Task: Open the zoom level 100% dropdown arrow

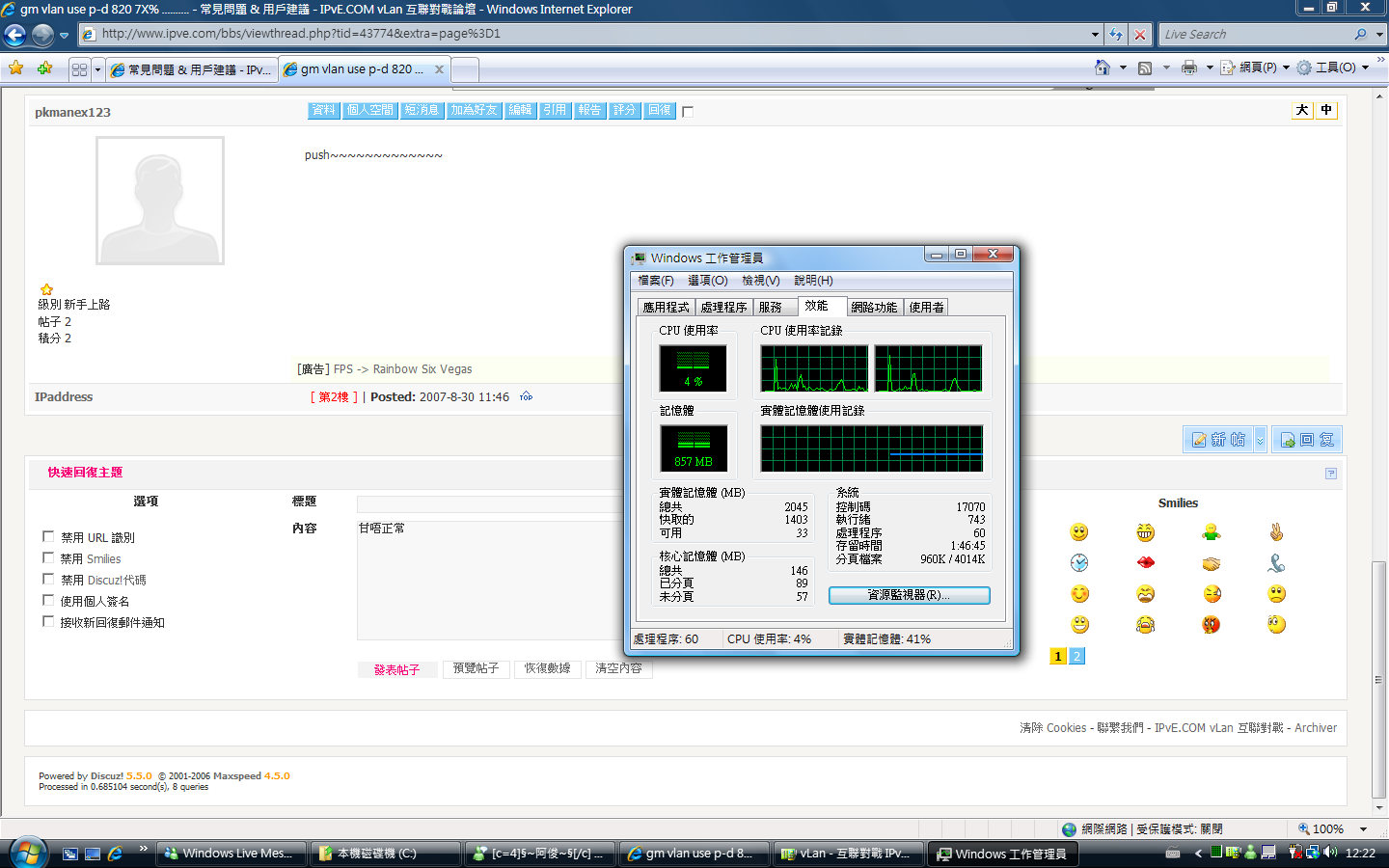Action: tap(1363, 829)
